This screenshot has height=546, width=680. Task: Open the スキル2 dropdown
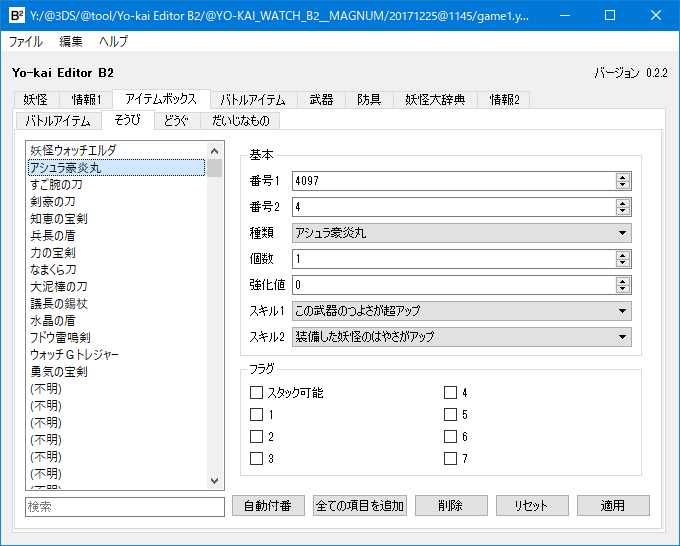click(462, 337)
